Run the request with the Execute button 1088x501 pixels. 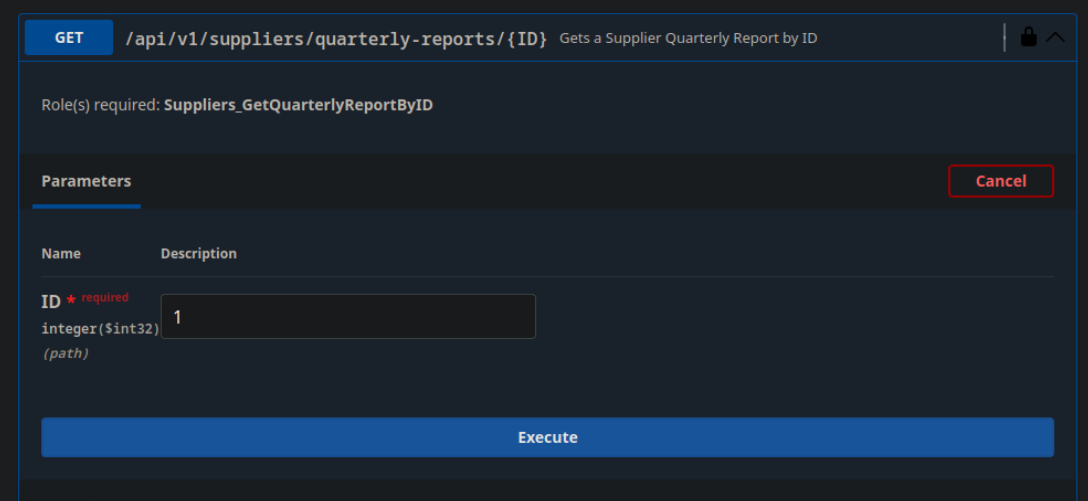(547, 437)
